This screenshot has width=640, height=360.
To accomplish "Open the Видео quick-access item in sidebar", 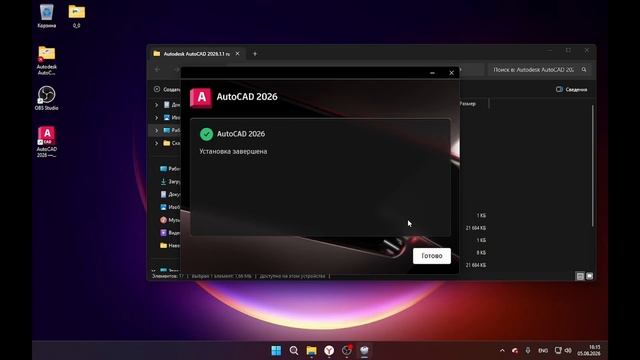I will (170, 233).
